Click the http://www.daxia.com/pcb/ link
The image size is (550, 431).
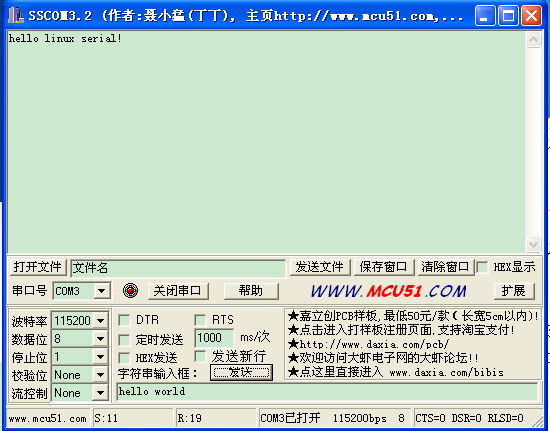click(368, 344)
